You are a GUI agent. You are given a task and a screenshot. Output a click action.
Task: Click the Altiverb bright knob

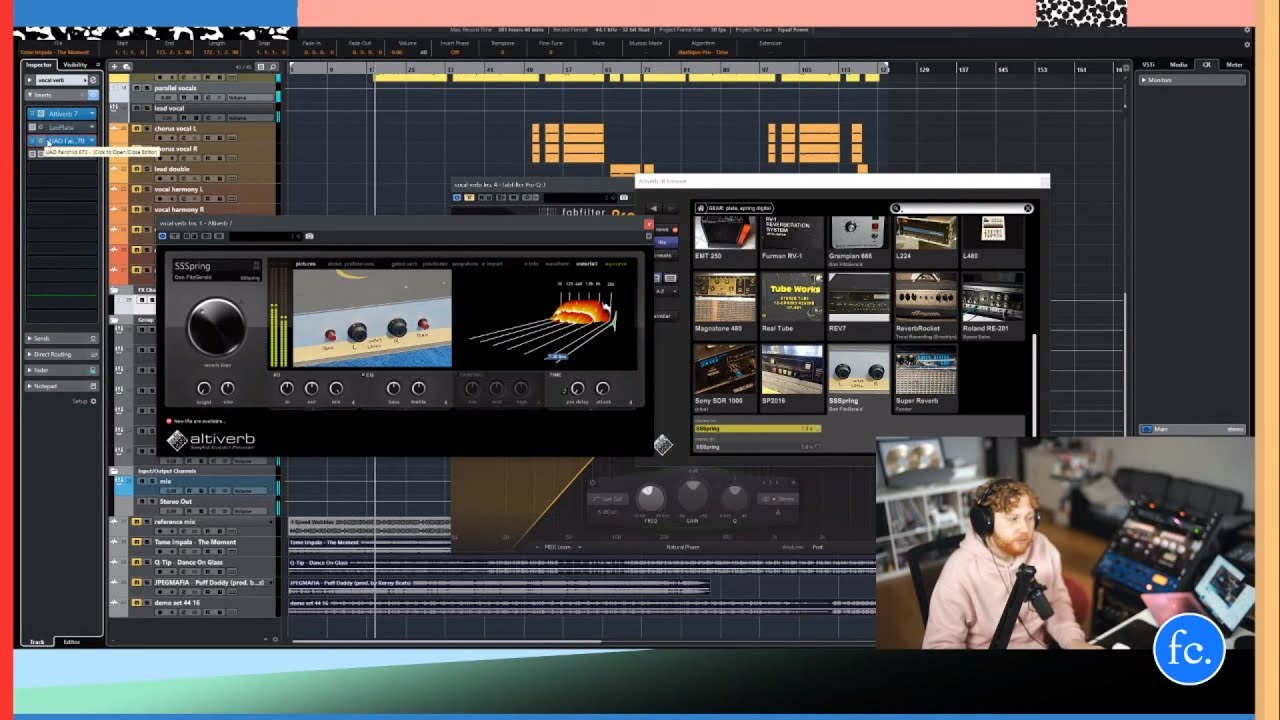click(x=204, y=388)
